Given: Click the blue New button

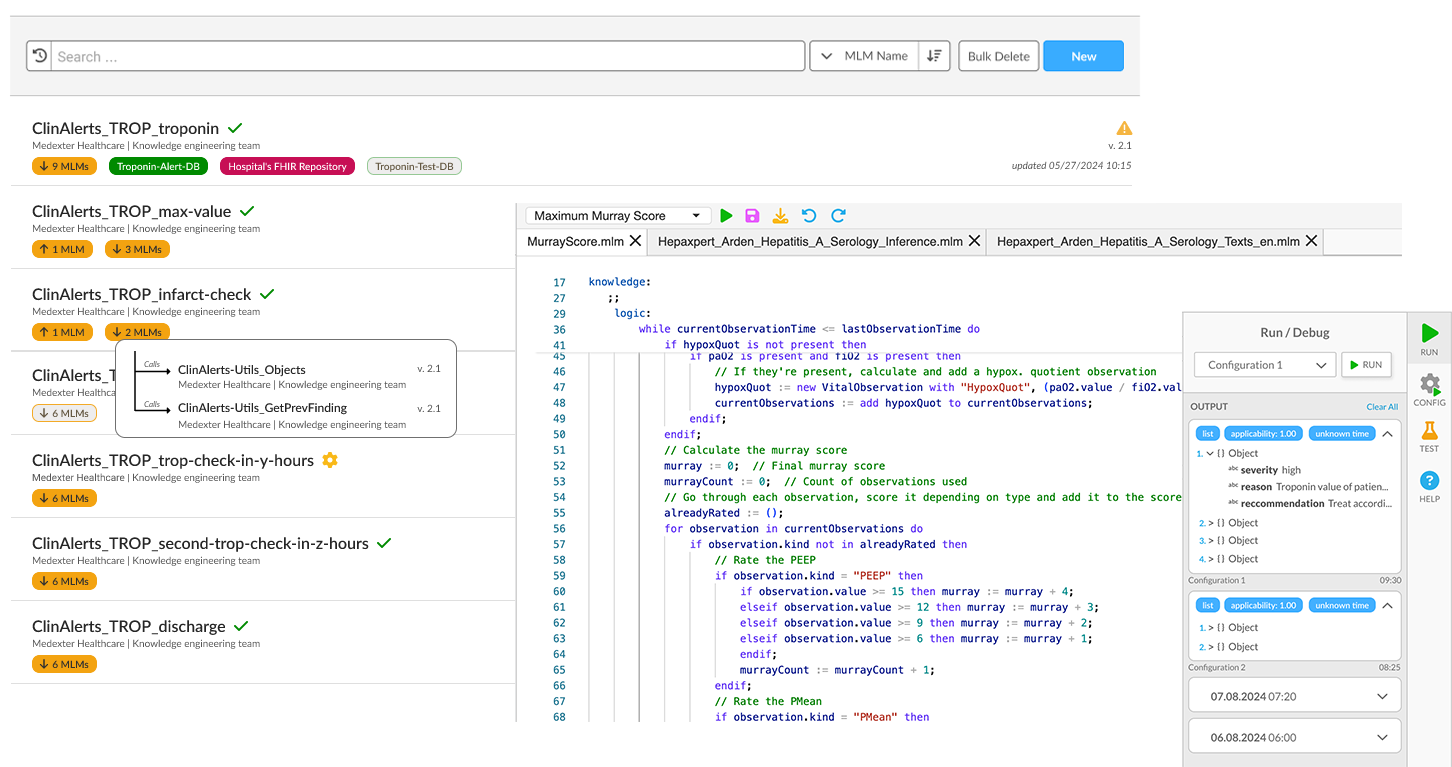Looking at the screenshot, I should click(1083, 56).
